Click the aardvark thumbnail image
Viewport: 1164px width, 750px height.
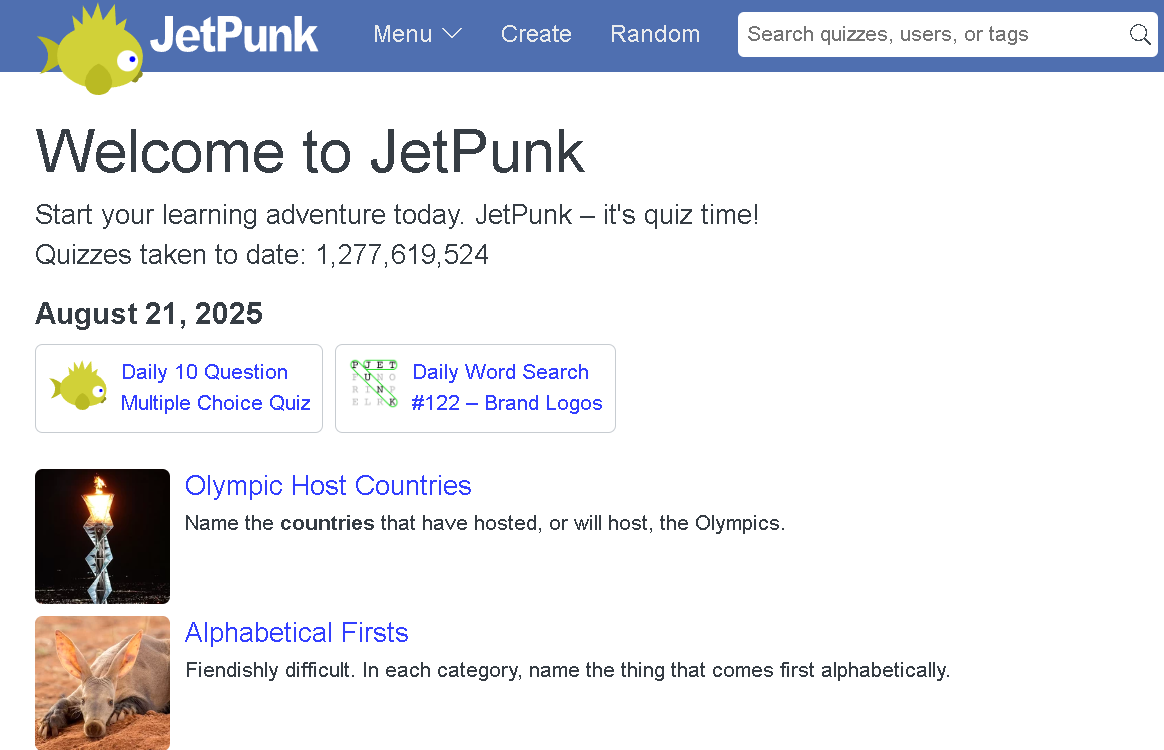[x=102, y=682]
